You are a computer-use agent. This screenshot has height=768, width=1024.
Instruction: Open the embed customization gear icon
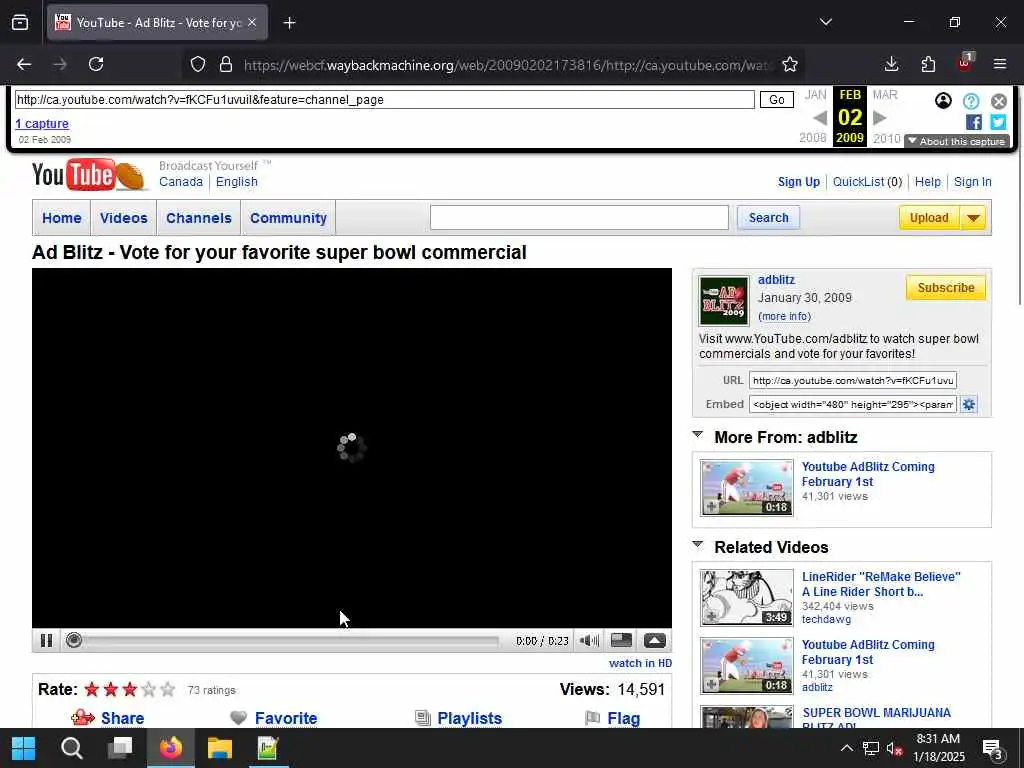968,404
